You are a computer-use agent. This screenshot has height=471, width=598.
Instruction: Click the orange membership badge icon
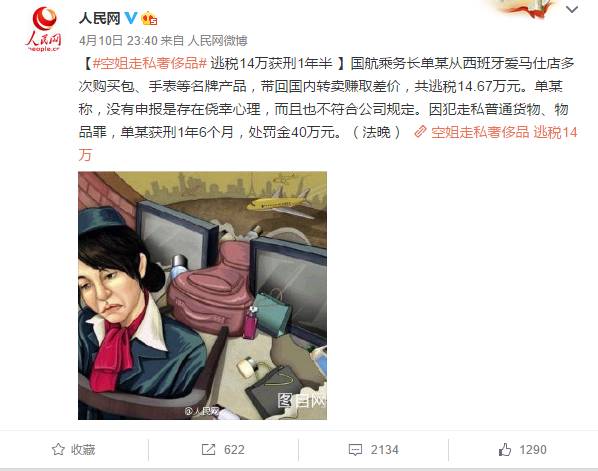tap(149, 18)
